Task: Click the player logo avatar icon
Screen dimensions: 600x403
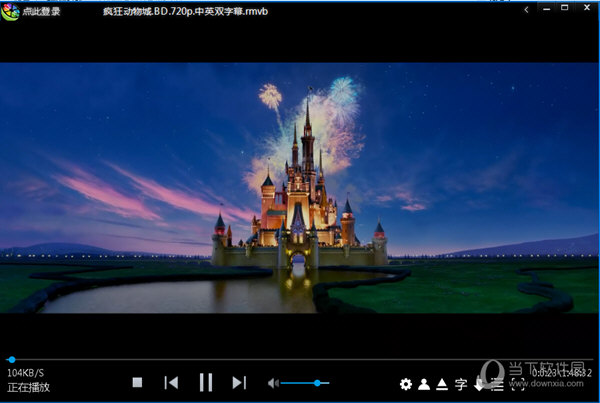Action: click(11, 10)
